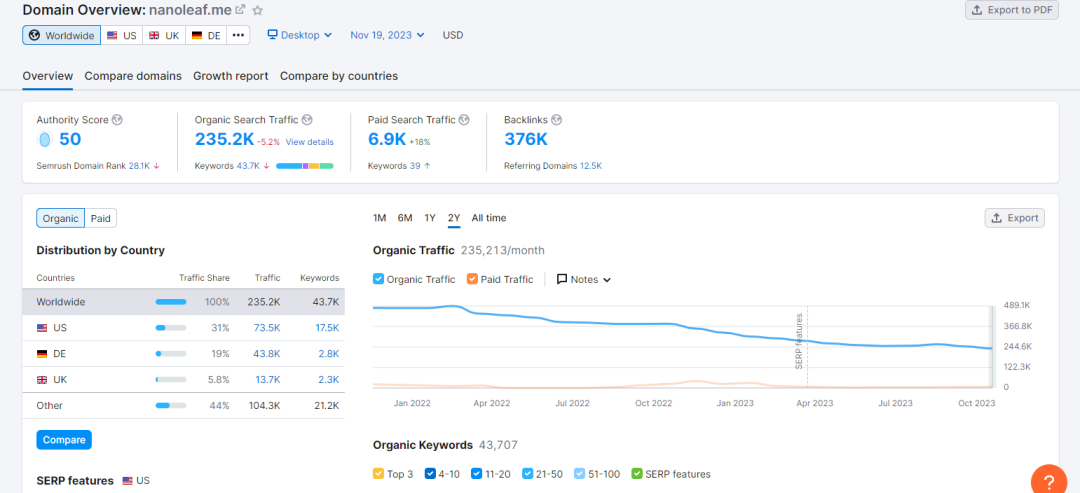Image resolution: width=1080 pixels, height=493 pixels.
Task: Open more countries ellipsis menu
Action: point(238,35)
